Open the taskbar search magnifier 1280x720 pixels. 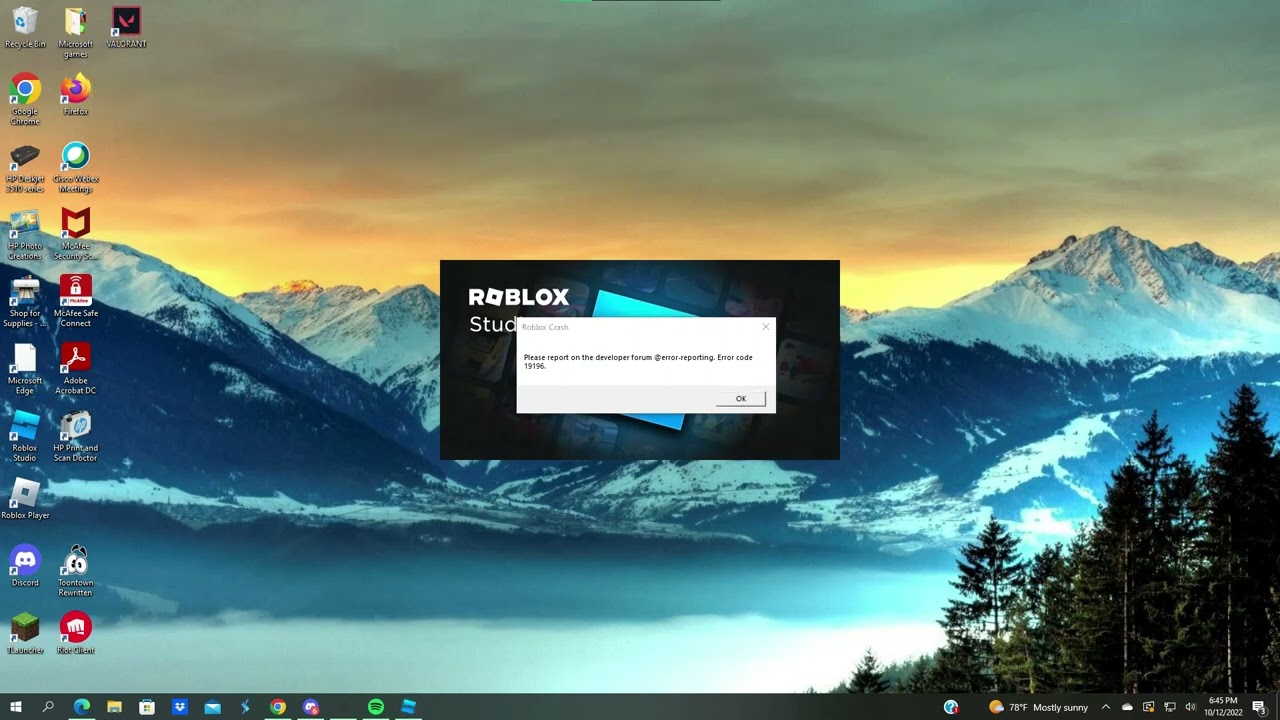(48, 707)
